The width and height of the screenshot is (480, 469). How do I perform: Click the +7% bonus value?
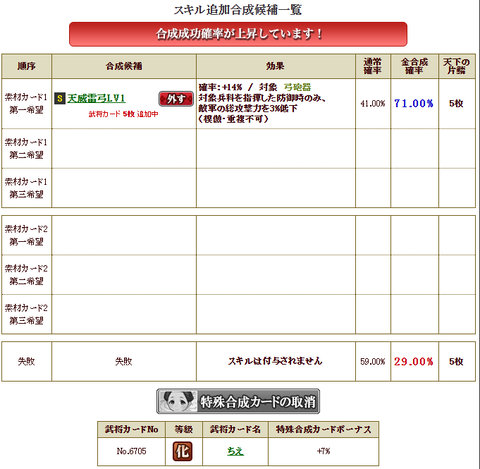323,451
